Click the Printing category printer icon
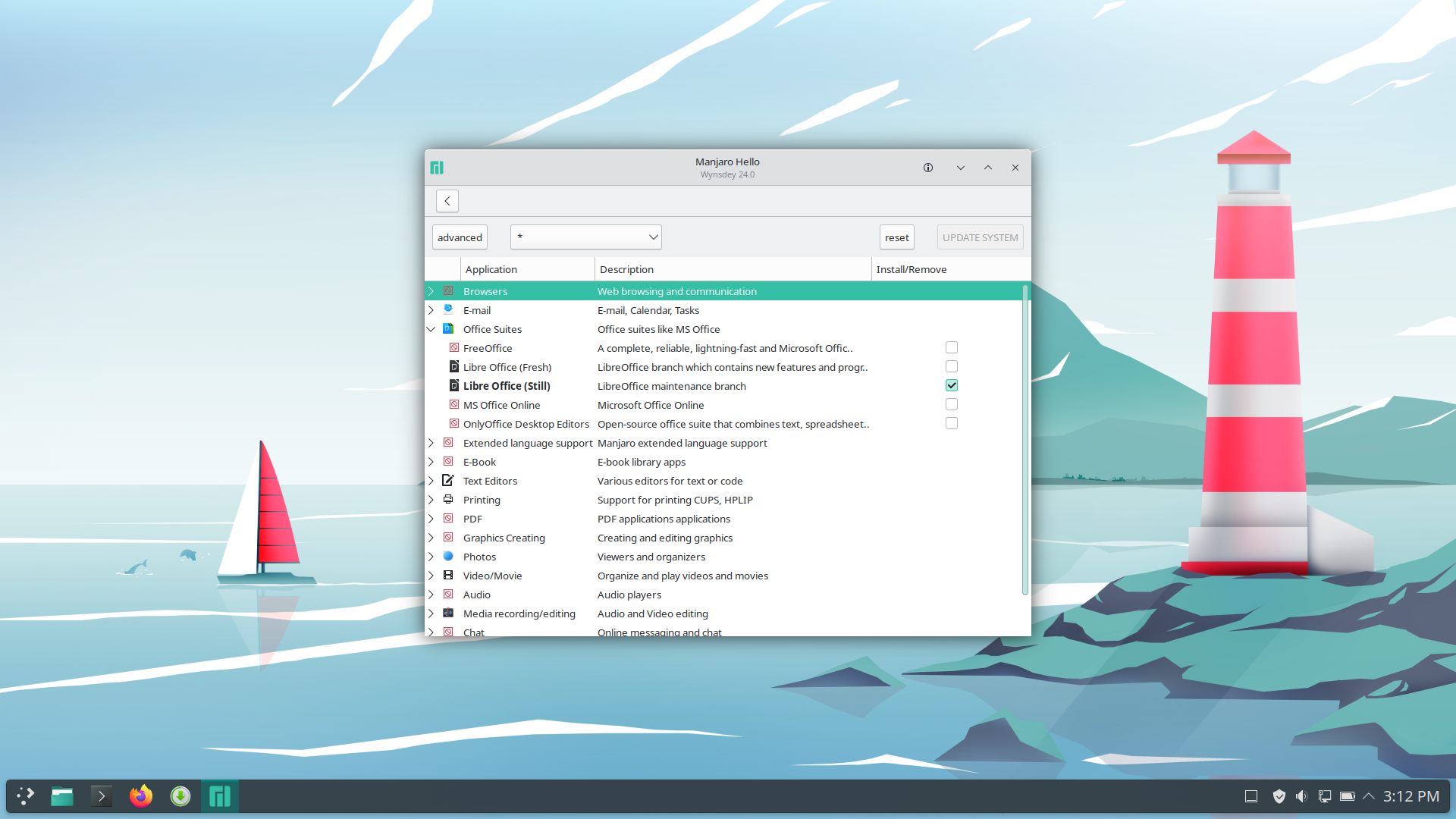1456x819 pixels. (x=448, y=499)
